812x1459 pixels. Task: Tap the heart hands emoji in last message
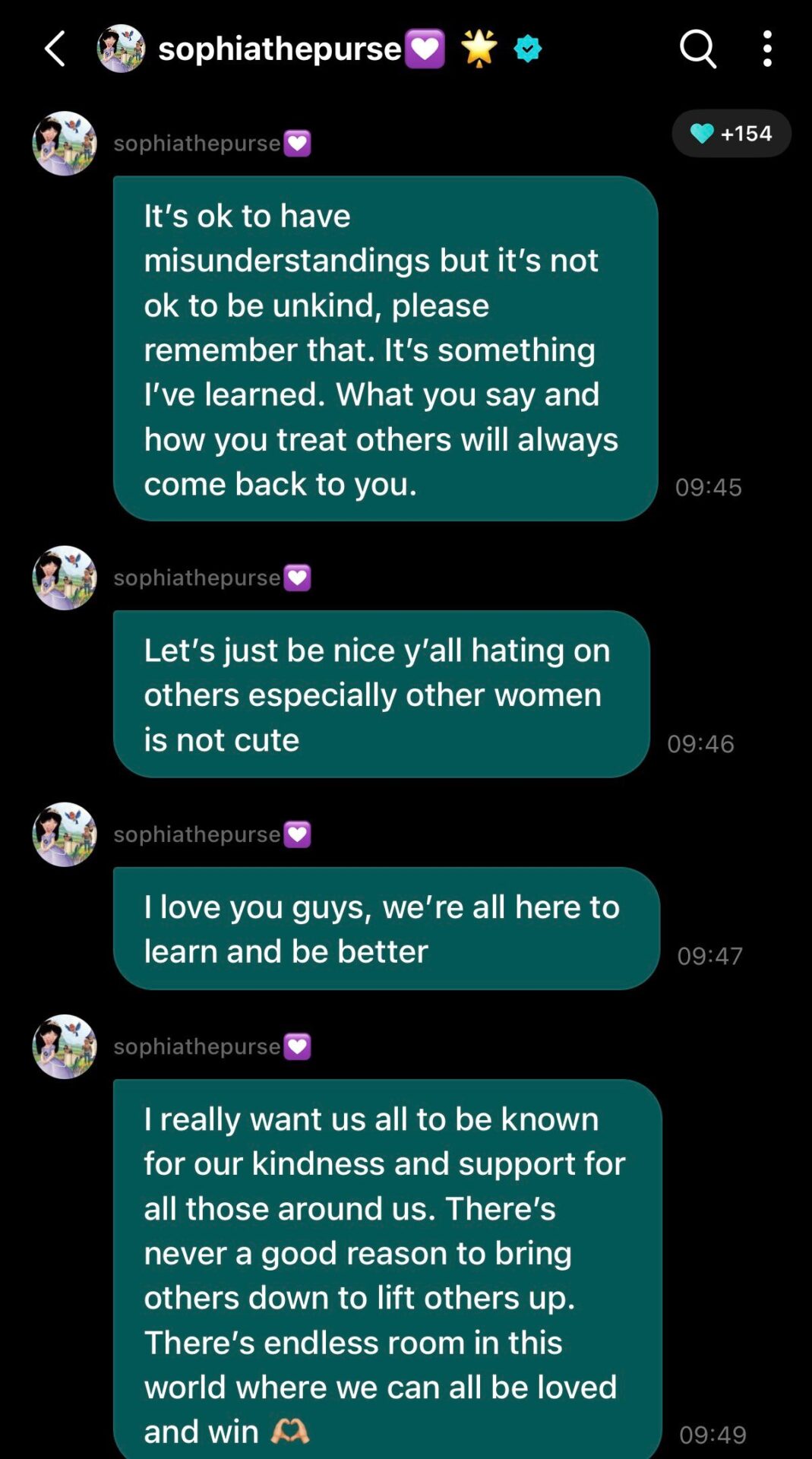[x=289, y=1432]
